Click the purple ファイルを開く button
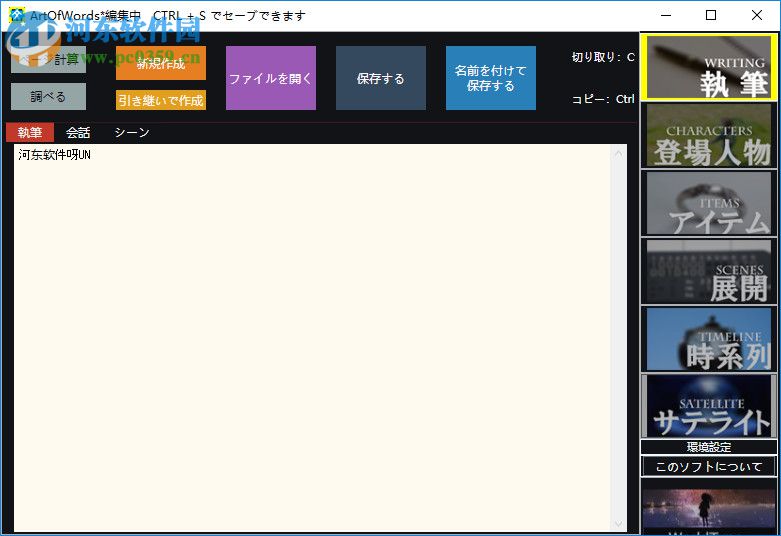781x536 pixels. click(x=271, y=78)
